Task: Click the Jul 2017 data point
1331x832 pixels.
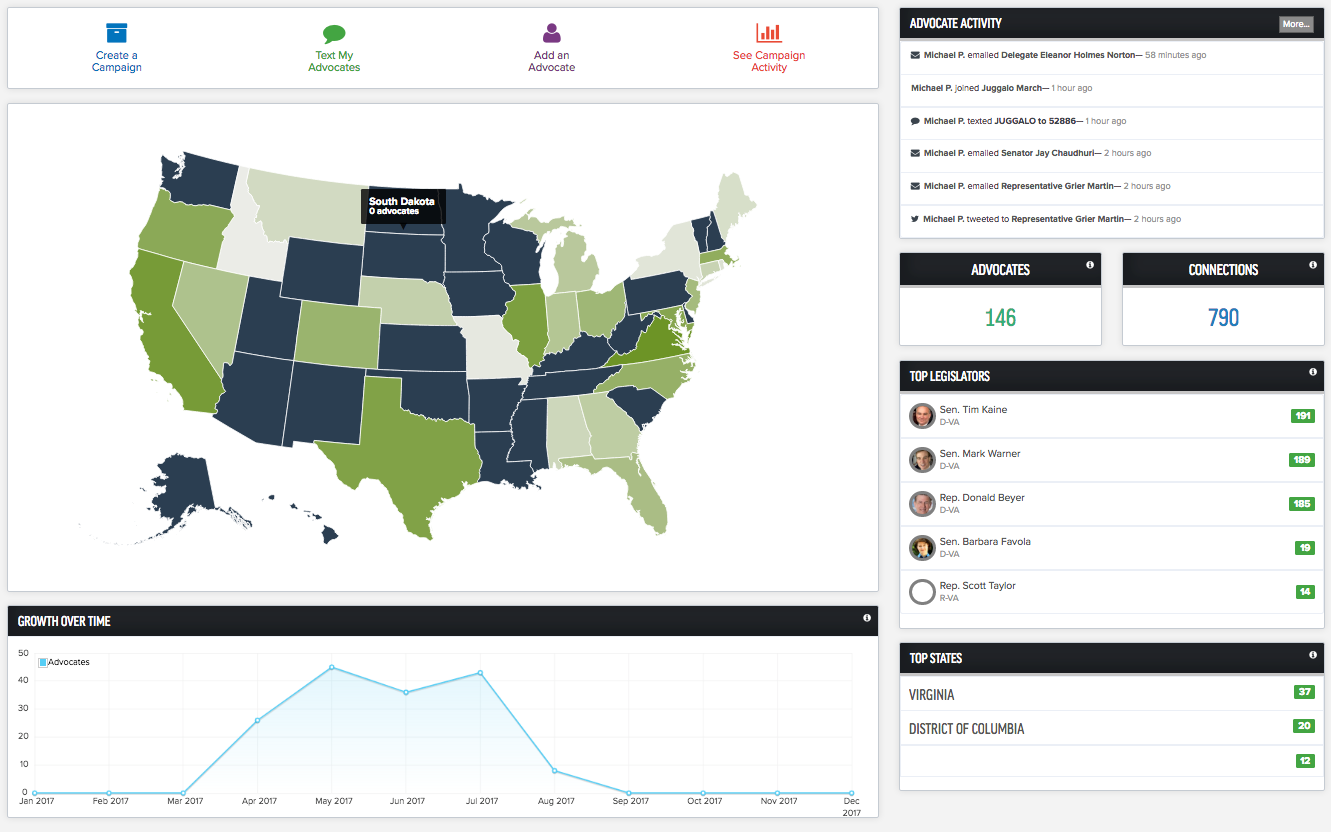Action: pos(480,673)
